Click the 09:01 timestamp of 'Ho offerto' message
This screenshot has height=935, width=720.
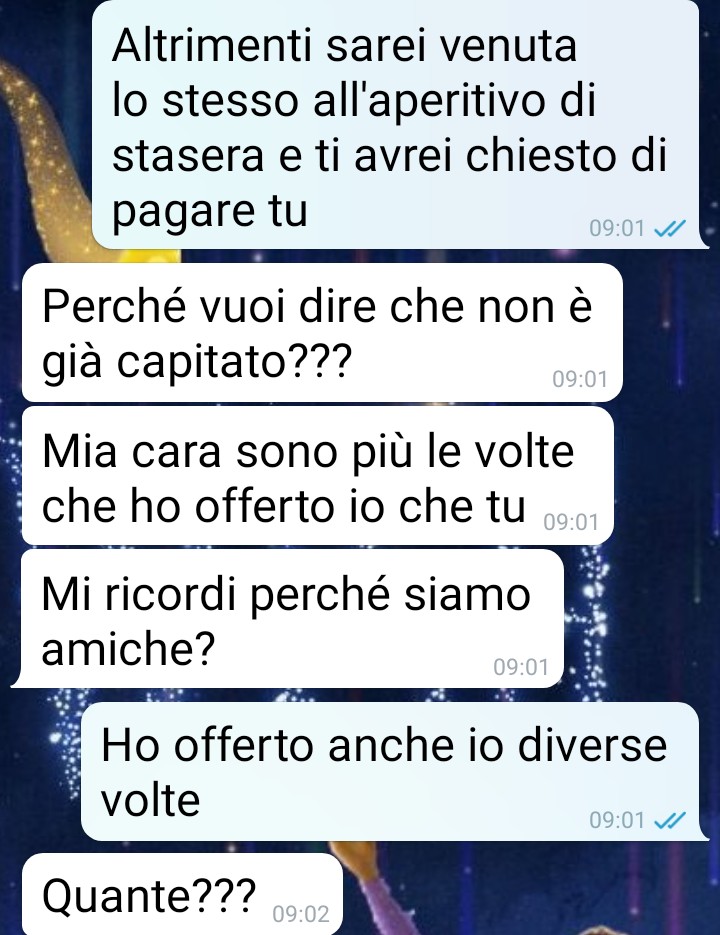pyautogui.click(x=617, y=820)
